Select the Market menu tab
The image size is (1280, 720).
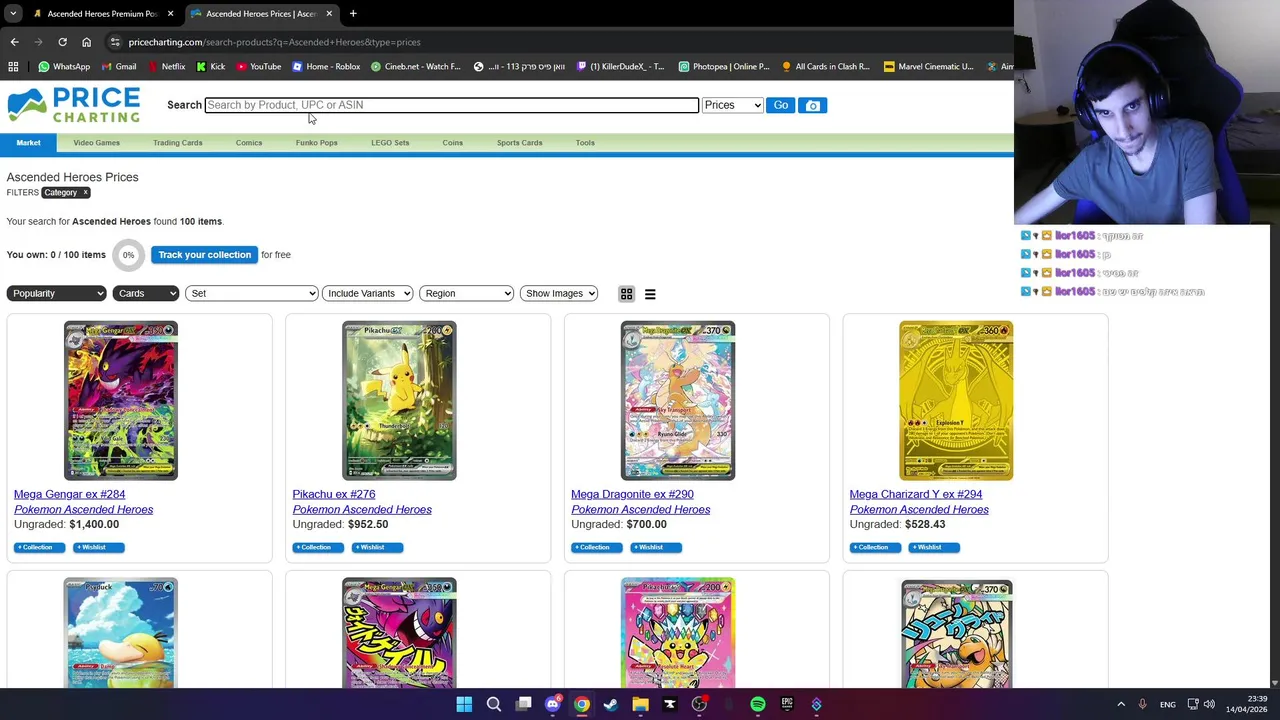click(28, 143)
